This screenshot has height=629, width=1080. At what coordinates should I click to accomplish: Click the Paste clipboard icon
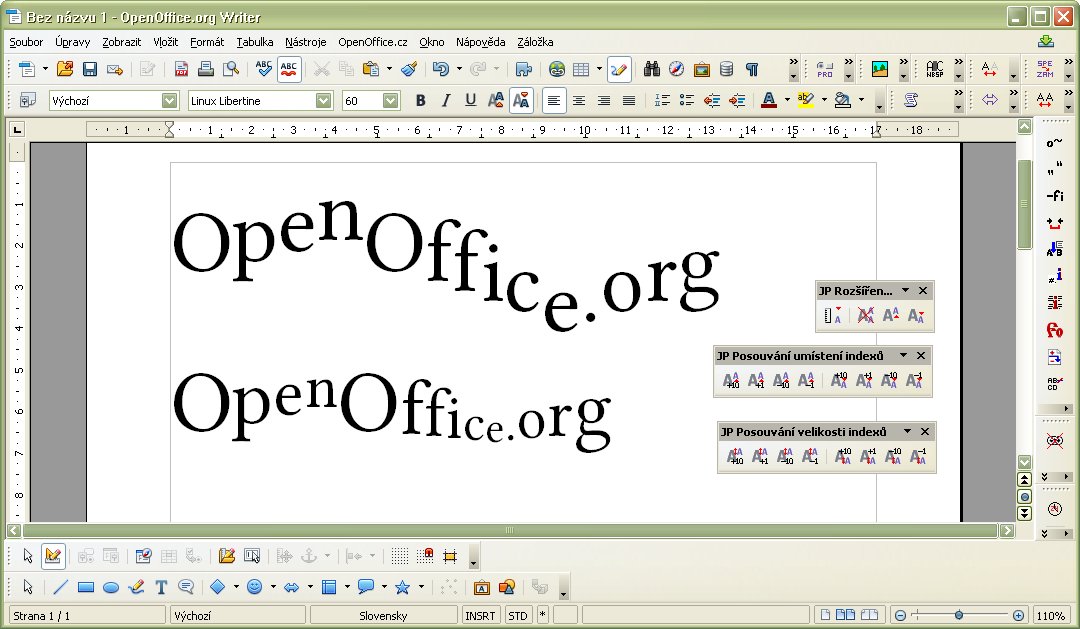[x=371, y=69]
